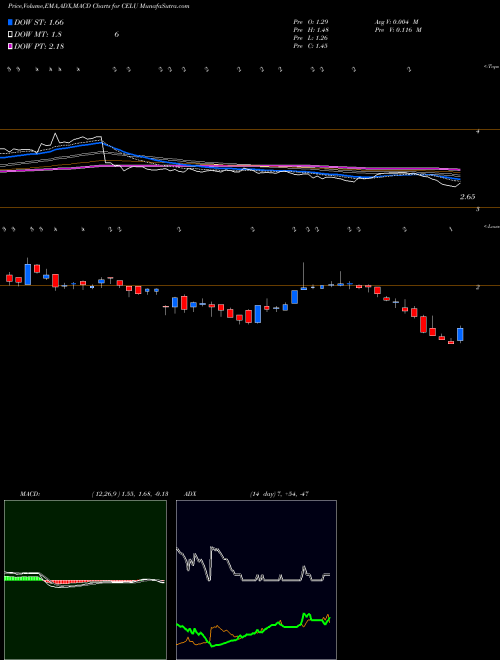Click the white DOW MT legend swatch
500x660 pixels.
10,35
